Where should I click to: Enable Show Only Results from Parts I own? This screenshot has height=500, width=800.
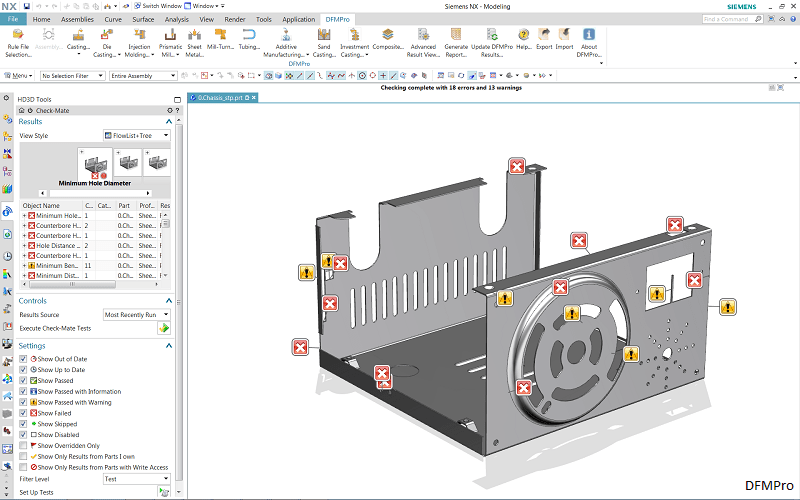23,456
